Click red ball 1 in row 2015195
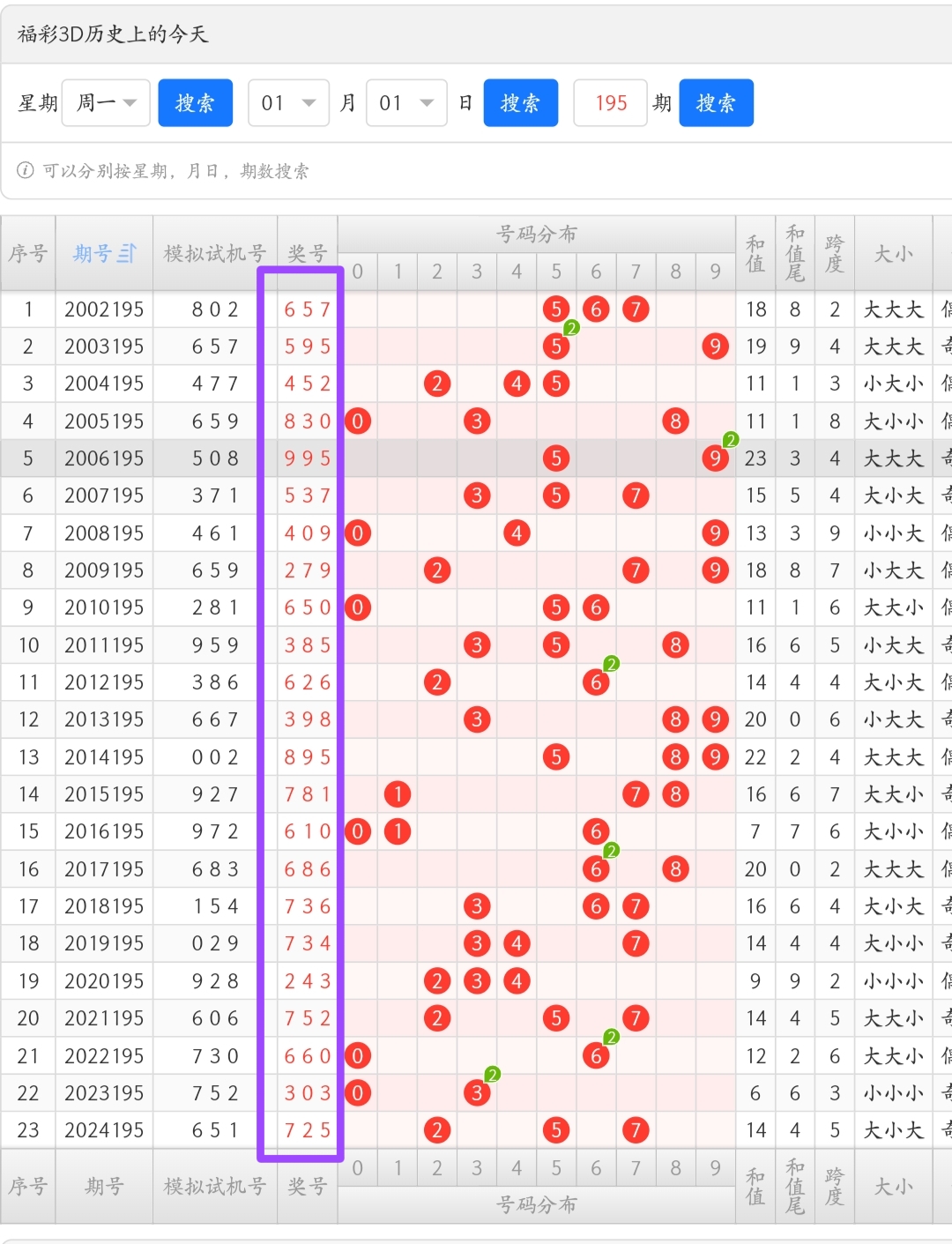952x1244 pixels. point(398,794)
